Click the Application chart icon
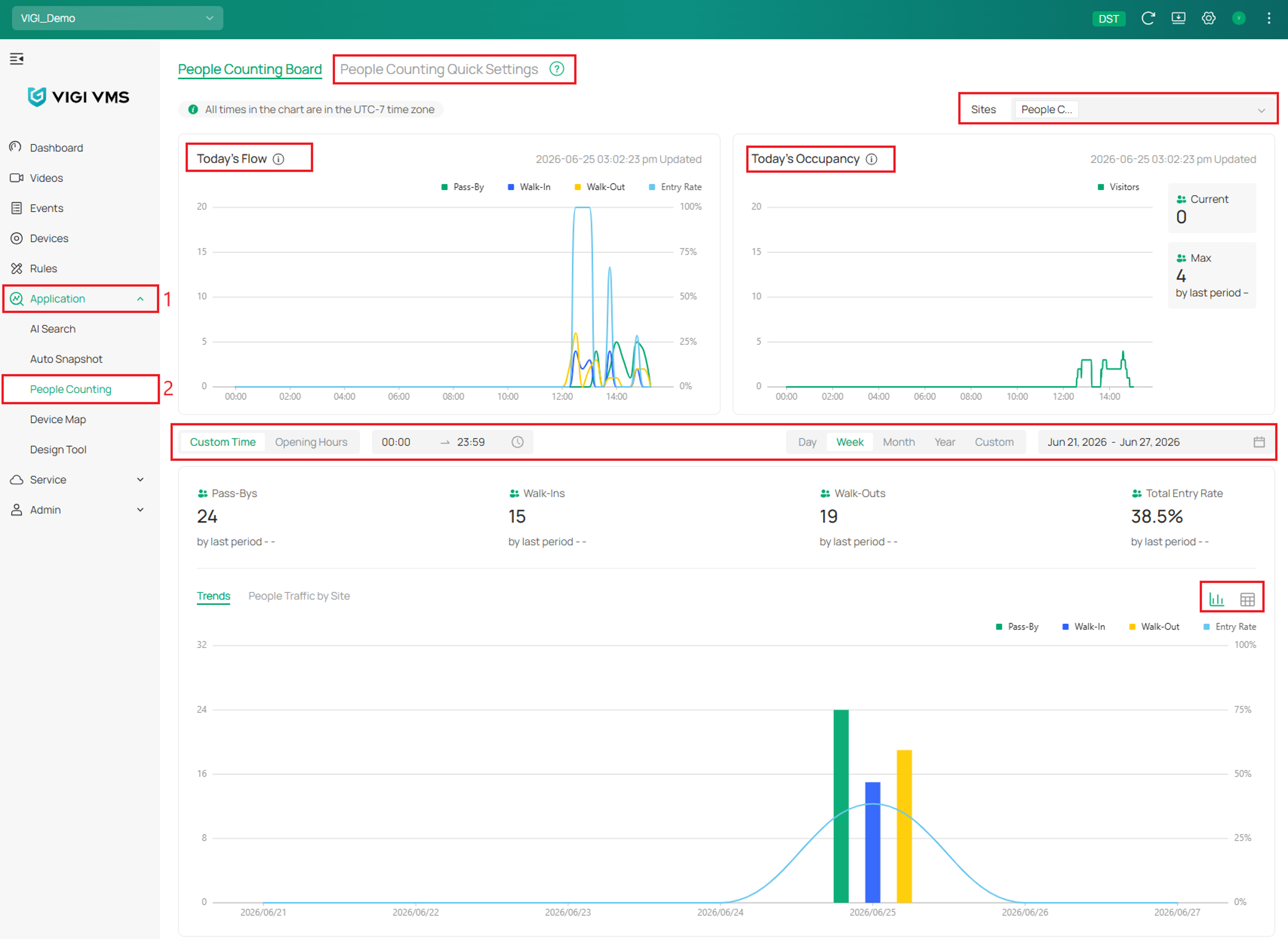Screen dimensions: 1288x939 click(16, 298)
